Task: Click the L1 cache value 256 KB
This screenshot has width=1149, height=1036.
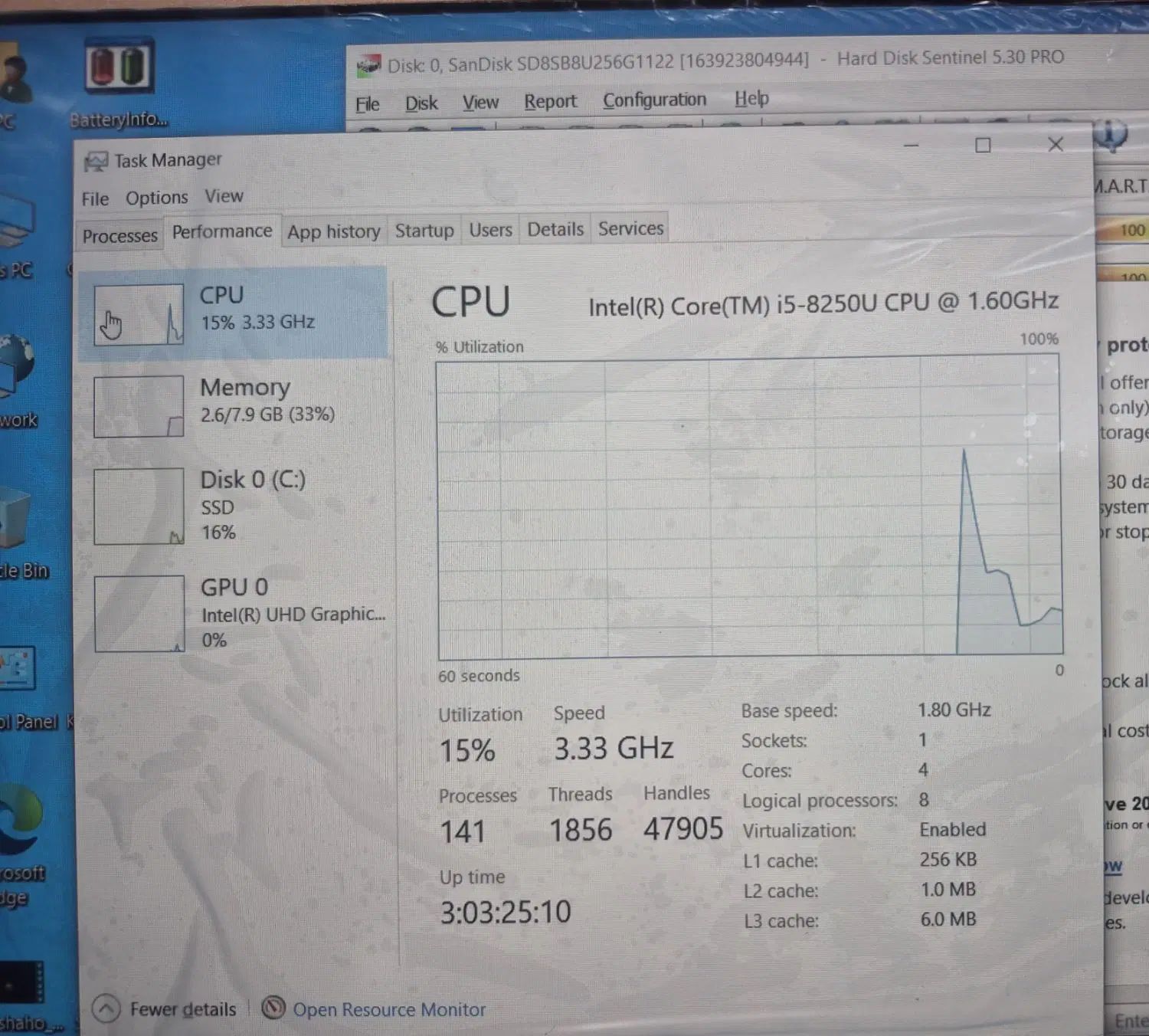Action: coord(948,860)
